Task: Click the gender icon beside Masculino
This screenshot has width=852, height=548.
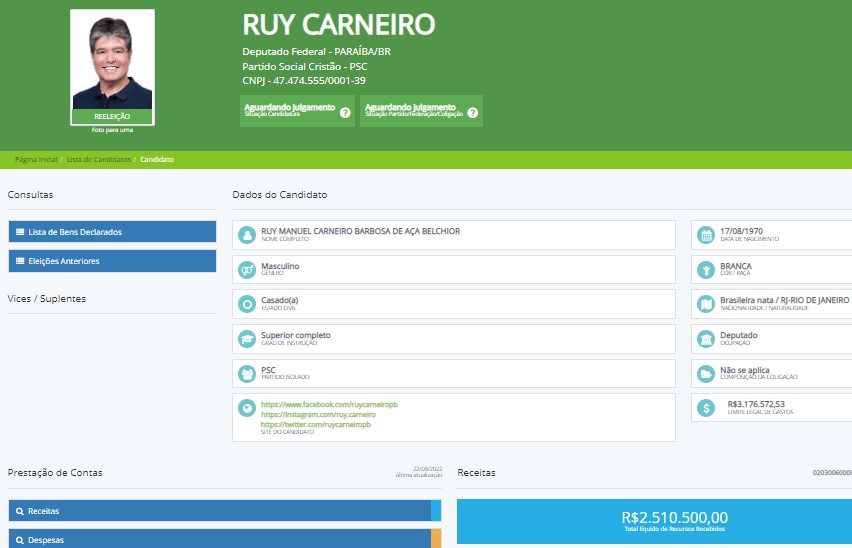Action: pos(246,270)
